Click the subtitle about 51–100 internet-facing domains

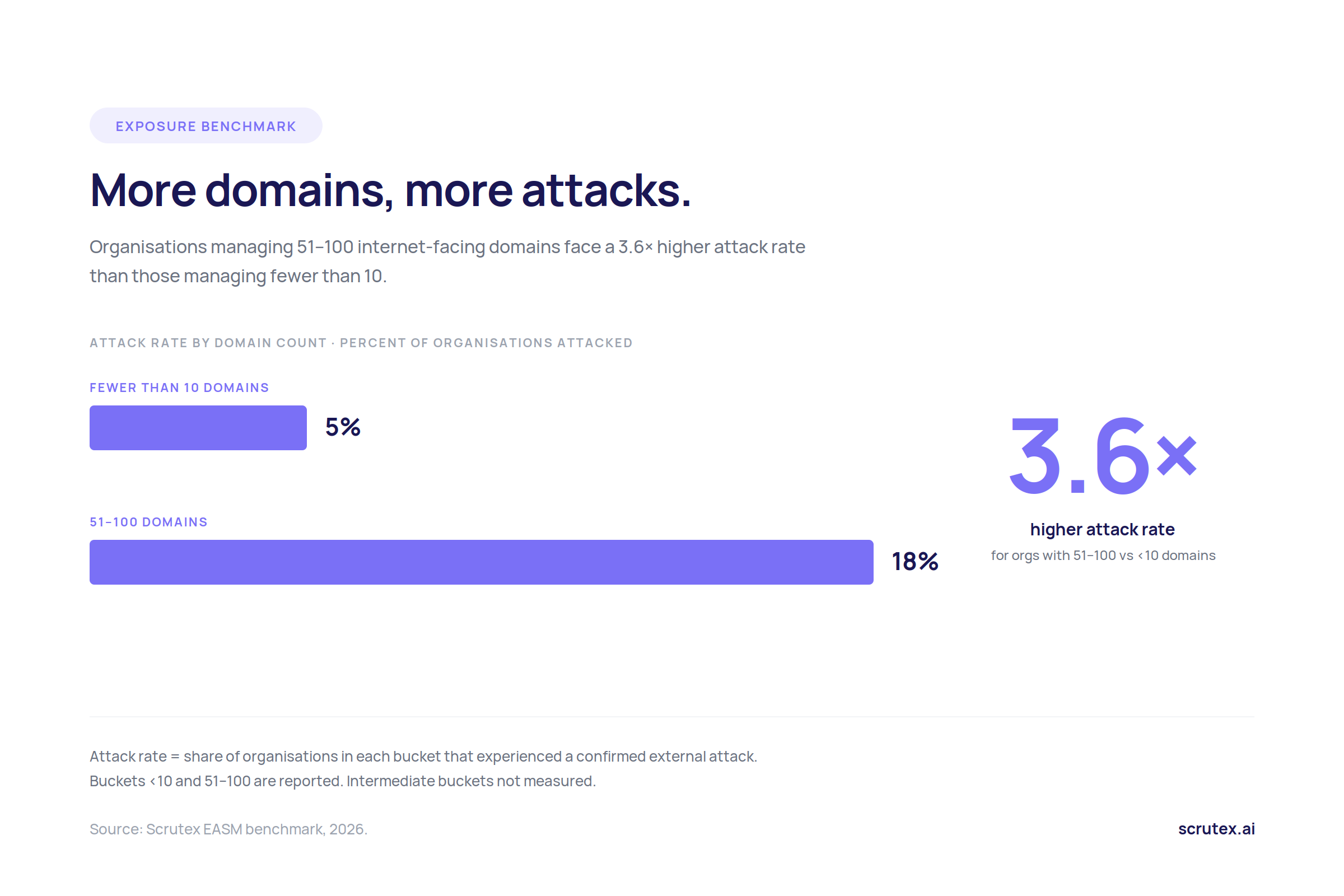point(447,261)
